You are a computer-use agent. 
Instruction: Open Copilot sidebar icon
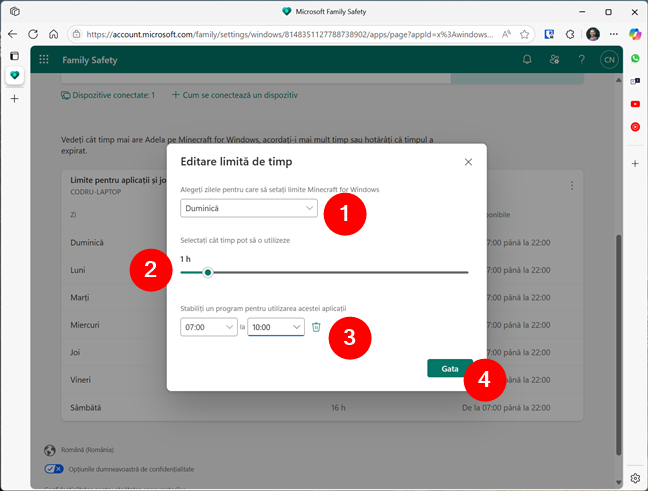635,34
